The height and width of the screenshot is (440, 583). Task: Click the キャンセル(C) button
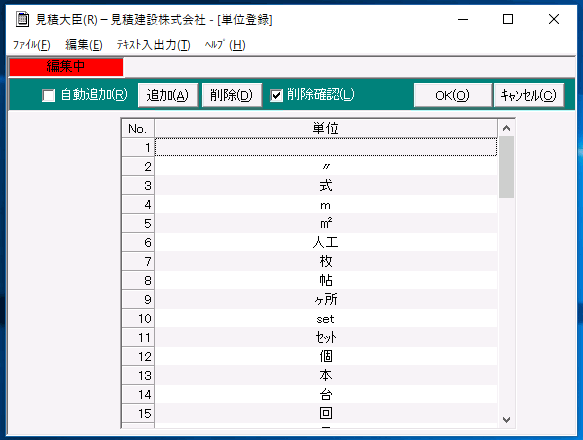(x=529, y=95)
